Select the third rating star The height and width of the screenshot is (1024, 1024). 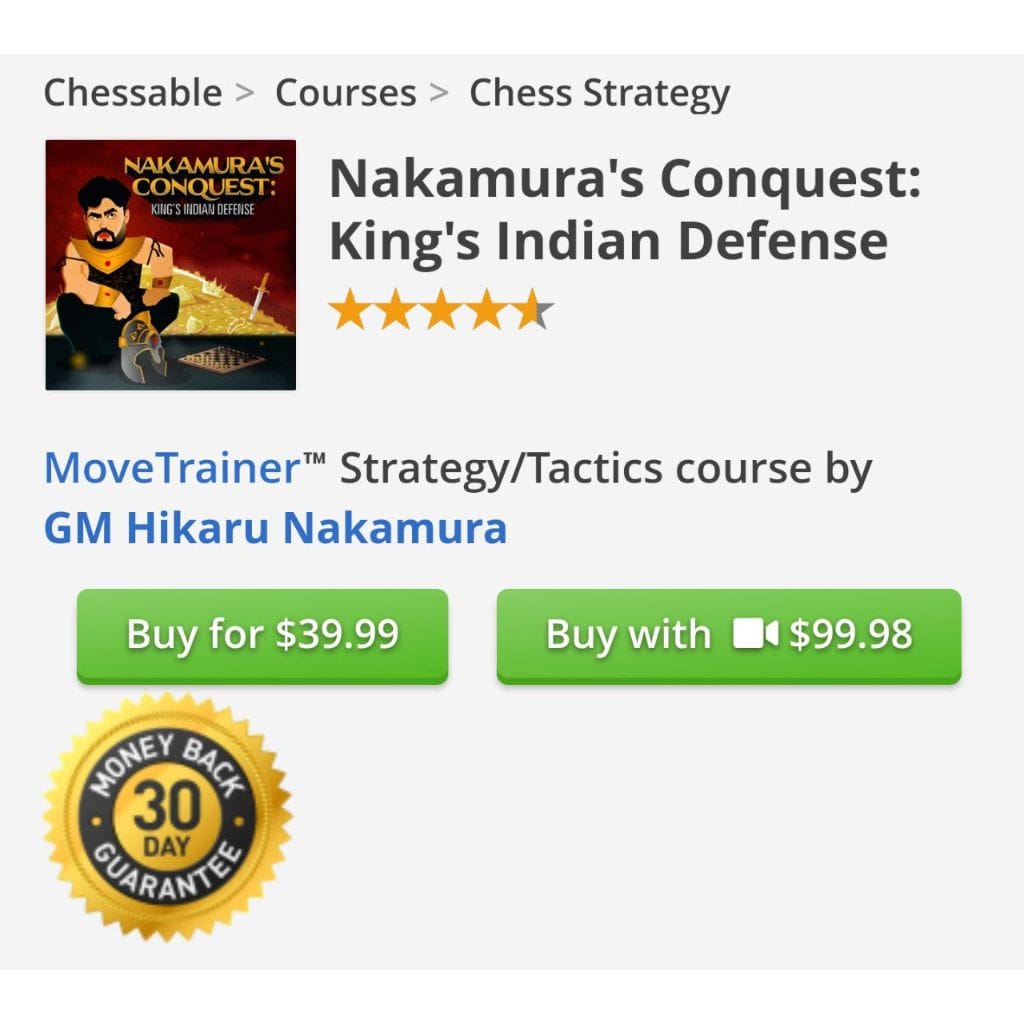pos(441,310)
